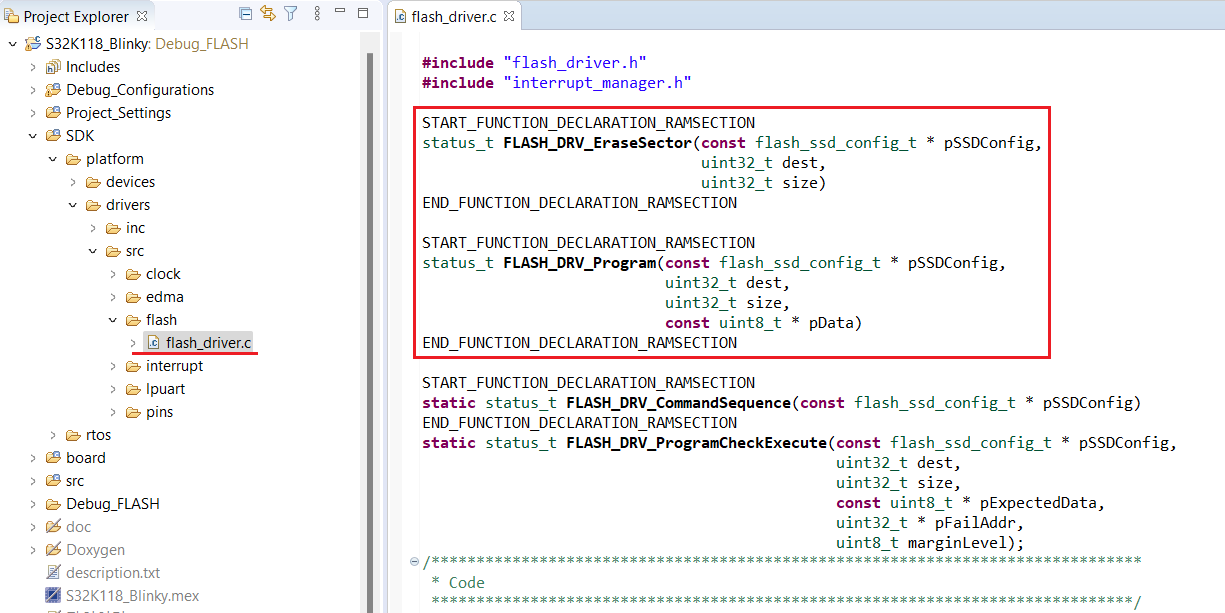This screenshot has width=1225, height=613.
Task: Toggle Link with Editor icon
Action: click(268, 14)
